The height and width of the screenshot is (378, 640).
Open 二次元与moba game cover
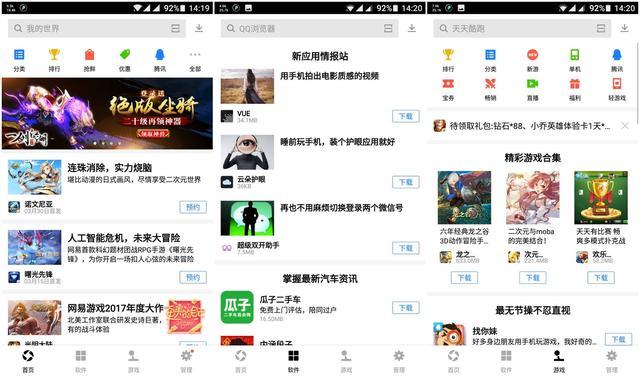533,198
